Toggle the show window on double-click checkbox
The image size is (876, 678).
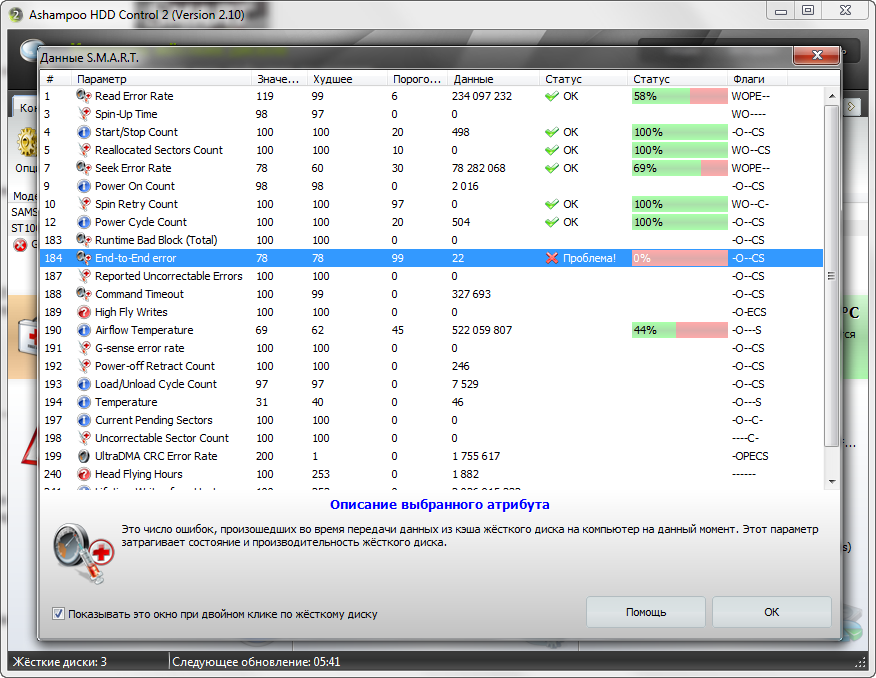click(x=58, y=614)
